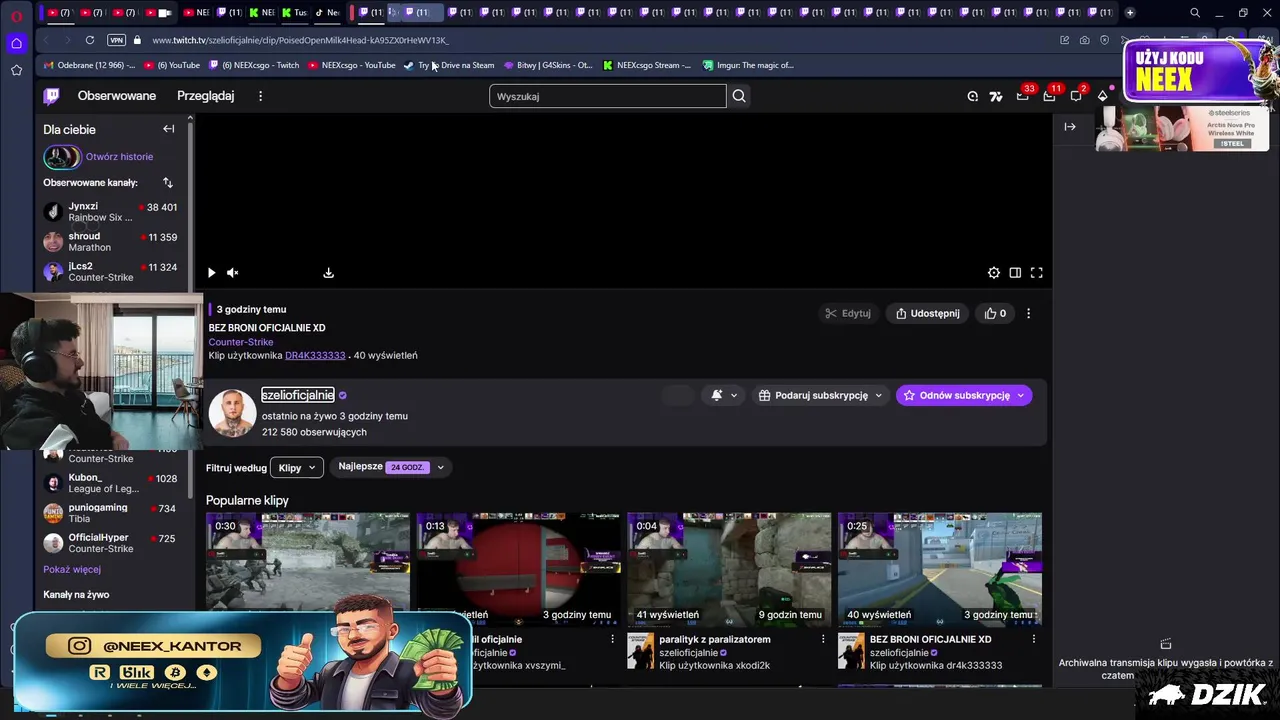Open Opera sidebar home icon
The width and height of the screenshot is (1280, 720).
[16, 43]
